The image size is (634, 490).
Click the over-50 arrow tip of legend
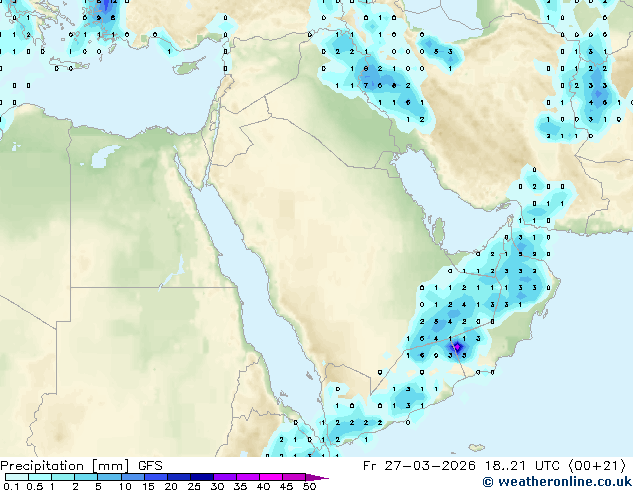pos(317,477)
